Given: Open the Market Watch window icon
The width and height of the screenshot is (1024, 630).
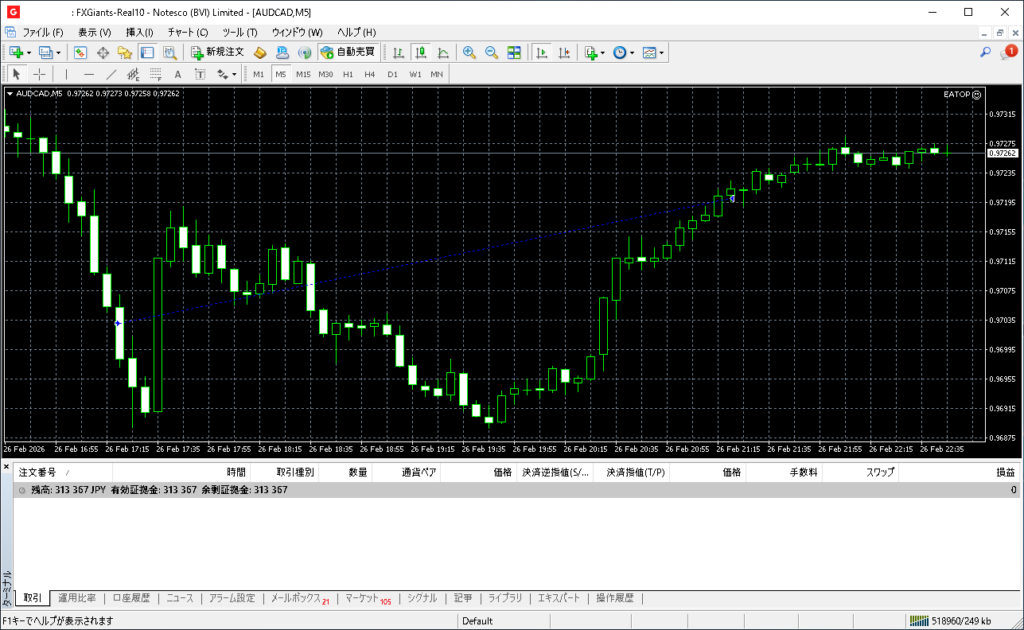Looking at the screenshot, I should 80,52.
